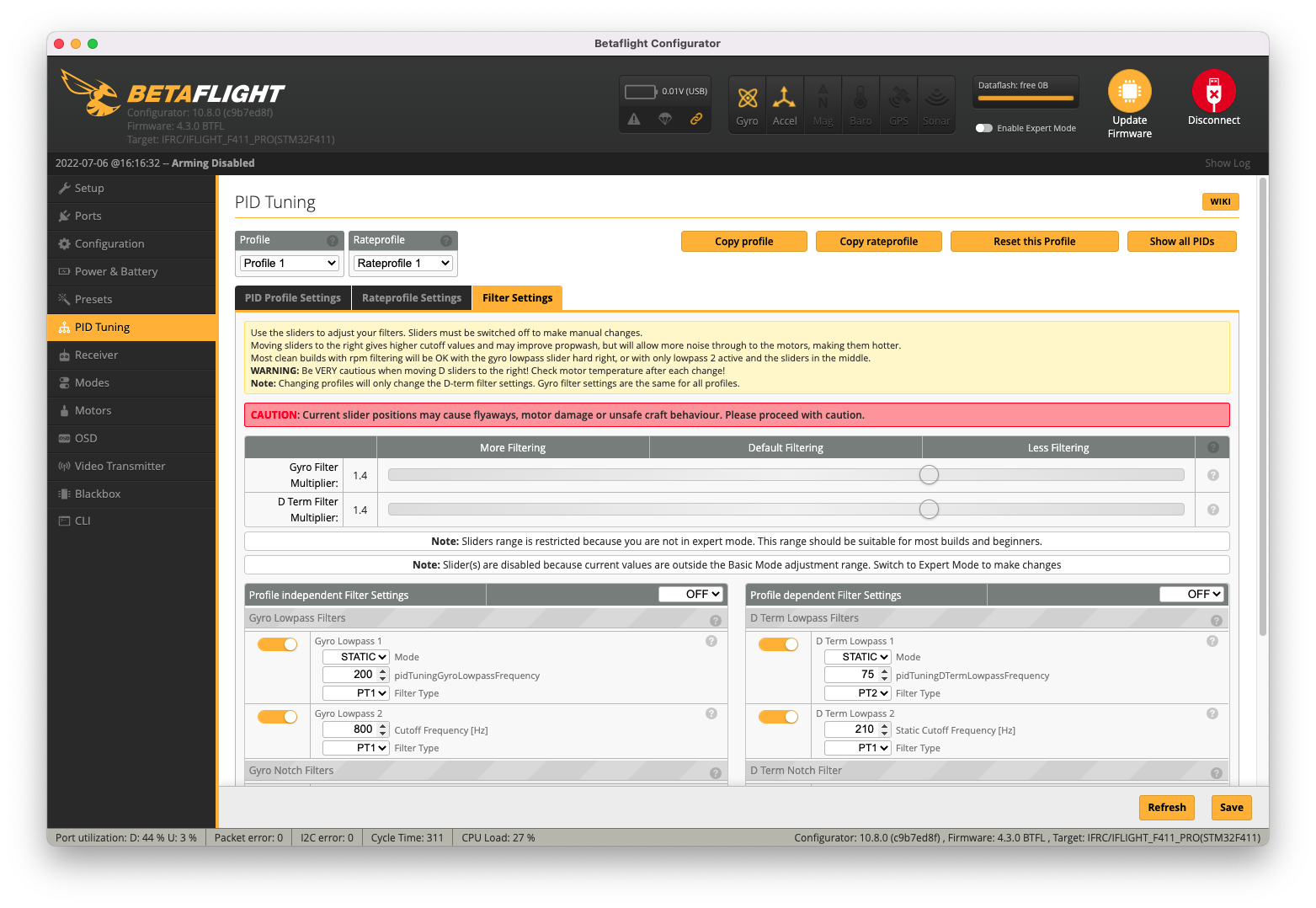
Task: Open help for Gyro Notch Filters section
Action: click(x=716, y=773)
